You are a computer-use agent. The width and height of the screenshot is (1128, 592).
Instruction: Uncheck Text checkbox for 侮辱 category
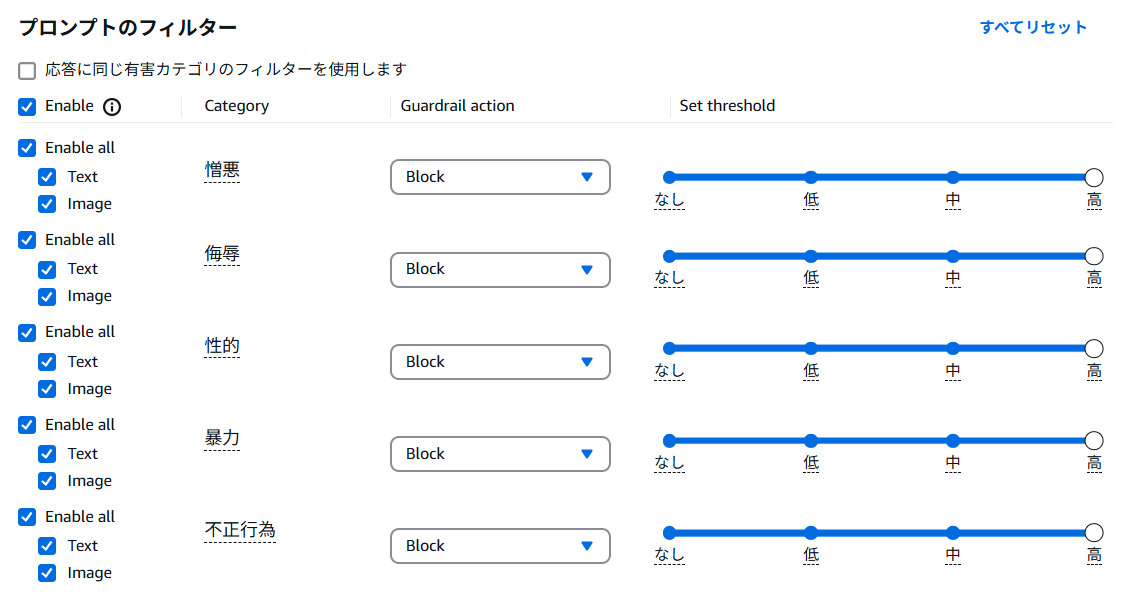(47, 269)
